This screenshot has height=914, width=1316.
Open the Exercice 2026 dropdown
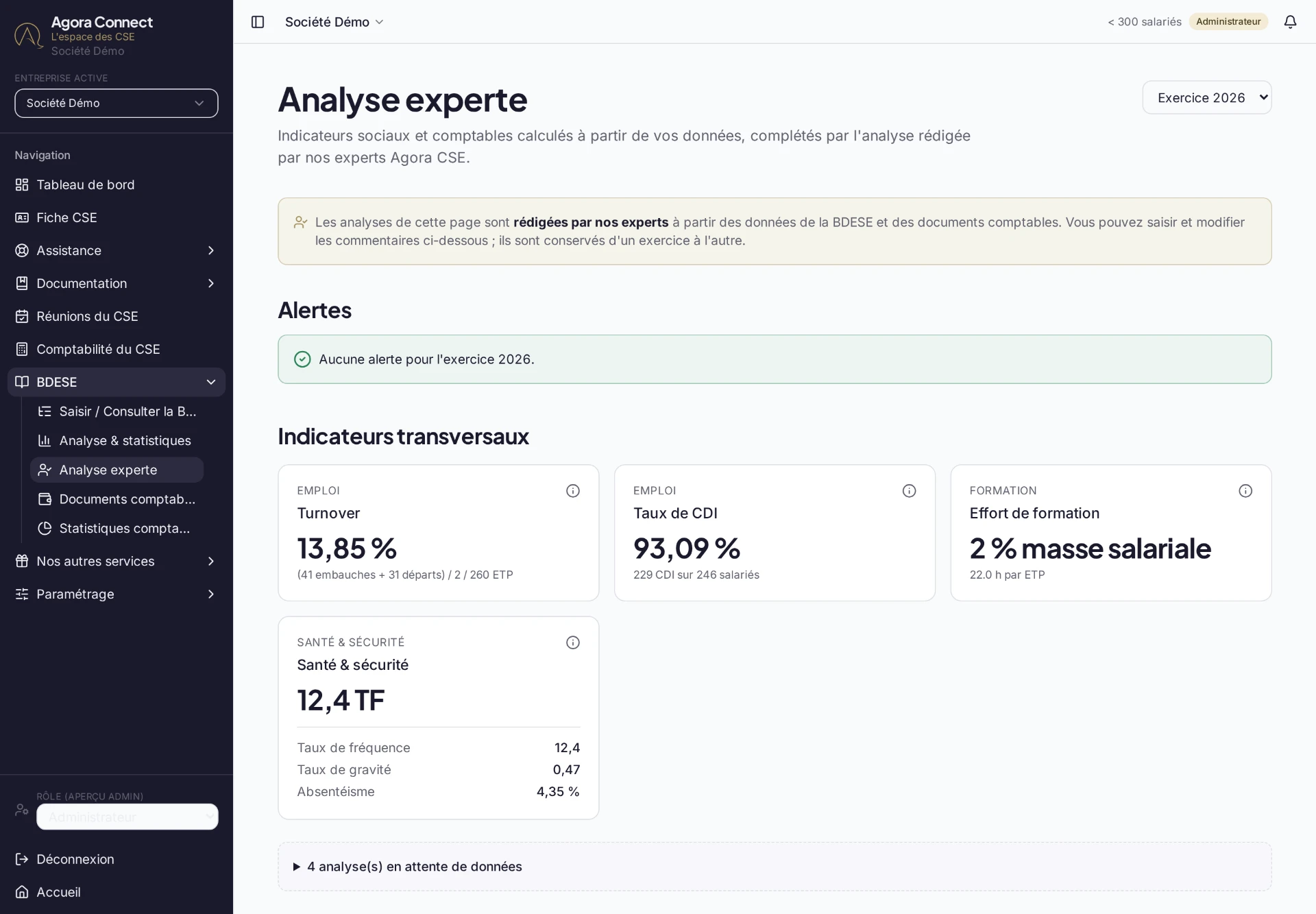pyautogui.click(x=1206, y=97)
